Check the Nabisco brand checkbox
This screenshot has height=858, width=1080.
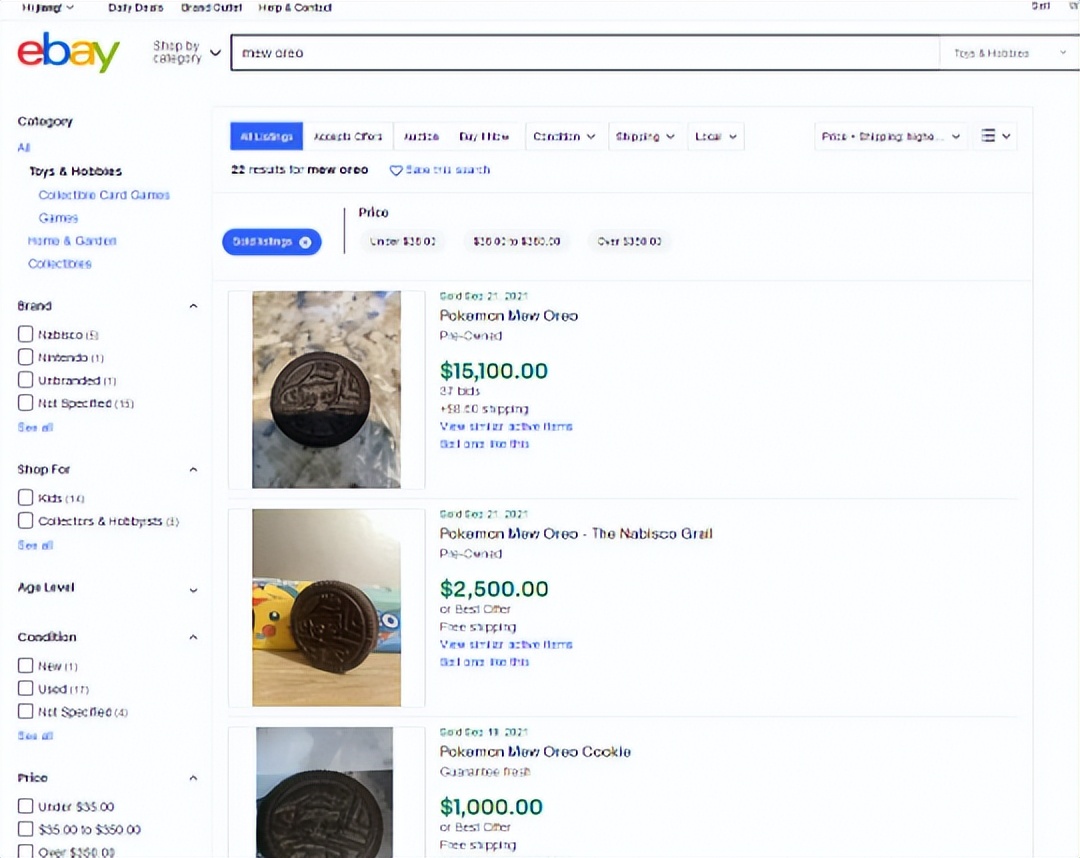(x=26, y=334)
